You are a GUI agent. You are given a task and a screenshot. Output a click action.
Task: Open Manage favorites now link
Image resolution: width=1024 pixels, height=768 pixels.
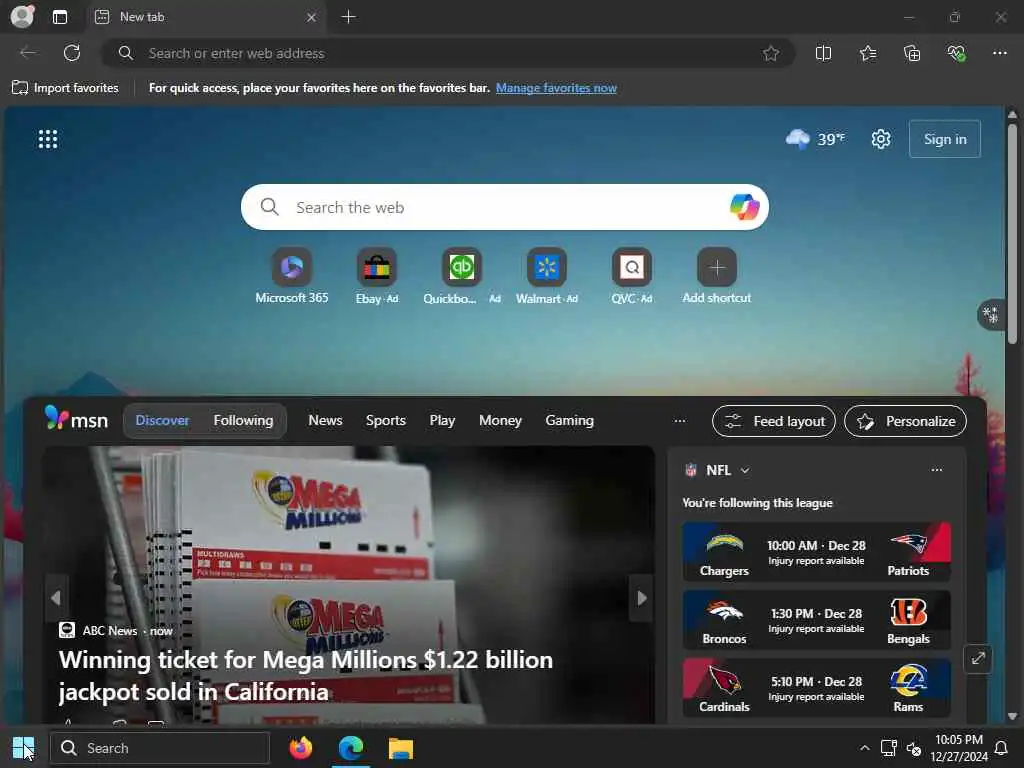(x=556, y=88)
